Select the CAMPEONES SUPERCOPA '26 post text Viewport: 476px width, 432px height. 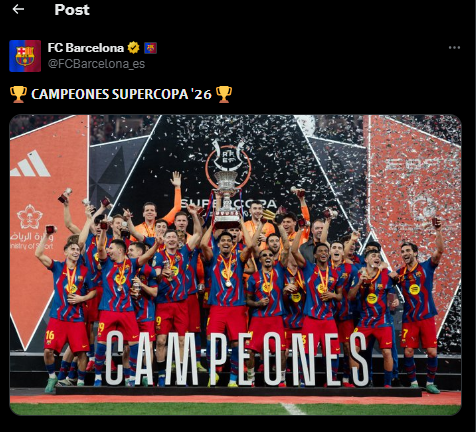[121, 94]
